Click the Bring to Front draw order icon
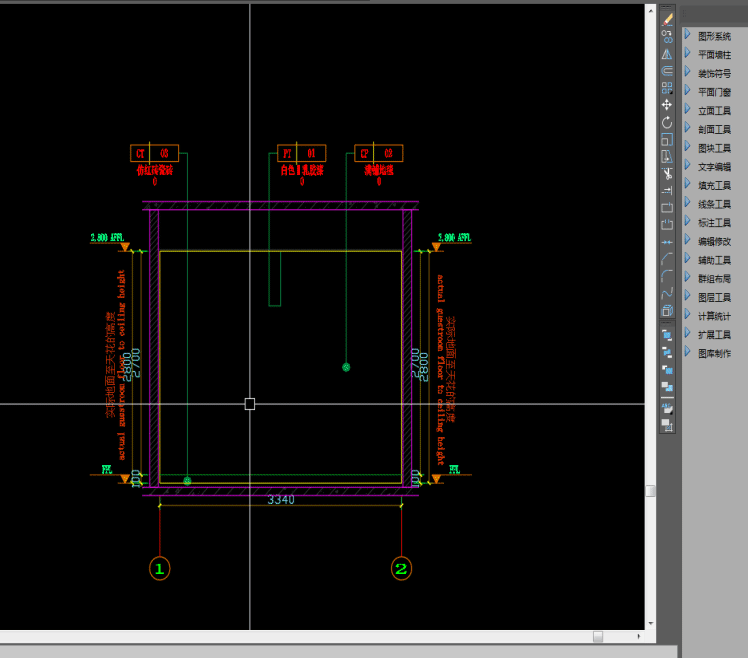The image size is (748, 658). (667, 335)
